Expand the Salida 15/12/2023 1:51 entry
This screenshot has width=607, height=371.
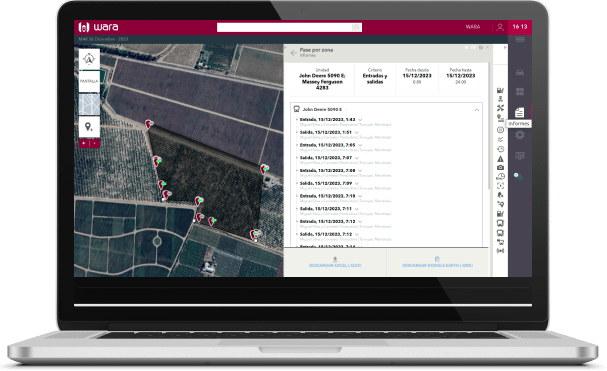(x=357, y=132)
